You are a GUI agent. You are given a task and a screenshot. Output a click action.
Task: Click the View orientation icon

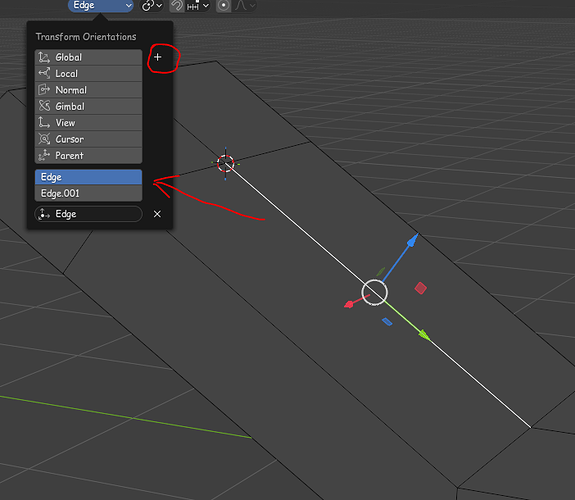coord(44,123)
